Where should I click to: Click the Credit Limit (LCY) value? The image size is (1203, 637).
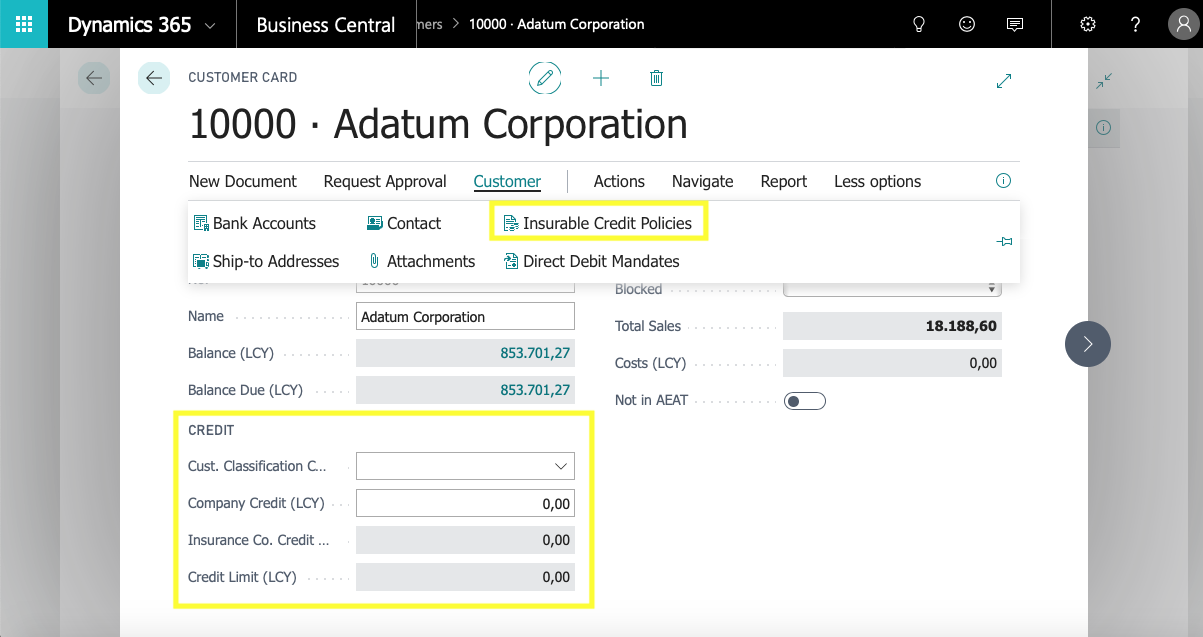click(x=465, y=577)
